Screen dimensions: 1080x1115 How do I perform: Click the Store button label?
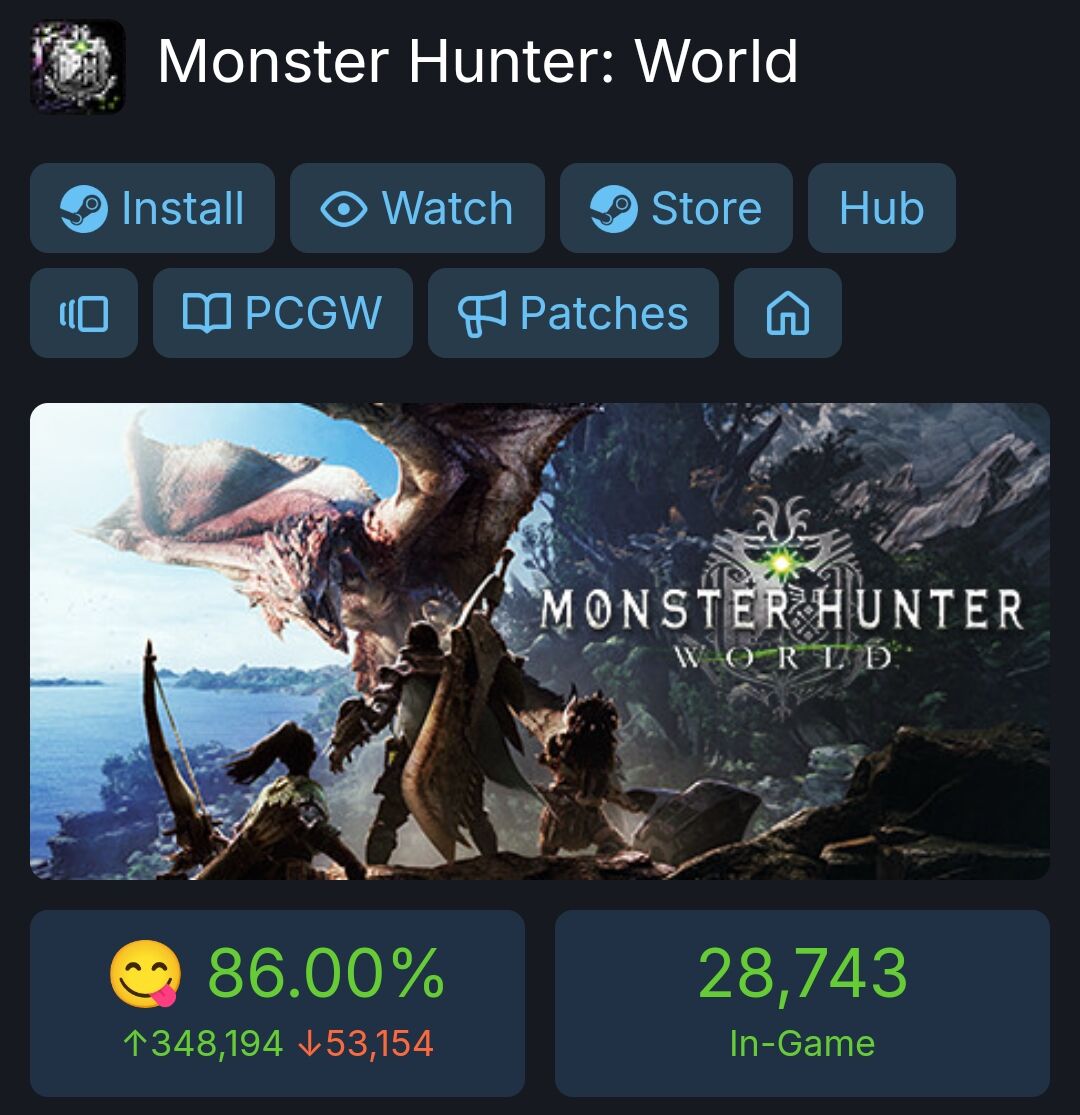[x=706, y=208]
